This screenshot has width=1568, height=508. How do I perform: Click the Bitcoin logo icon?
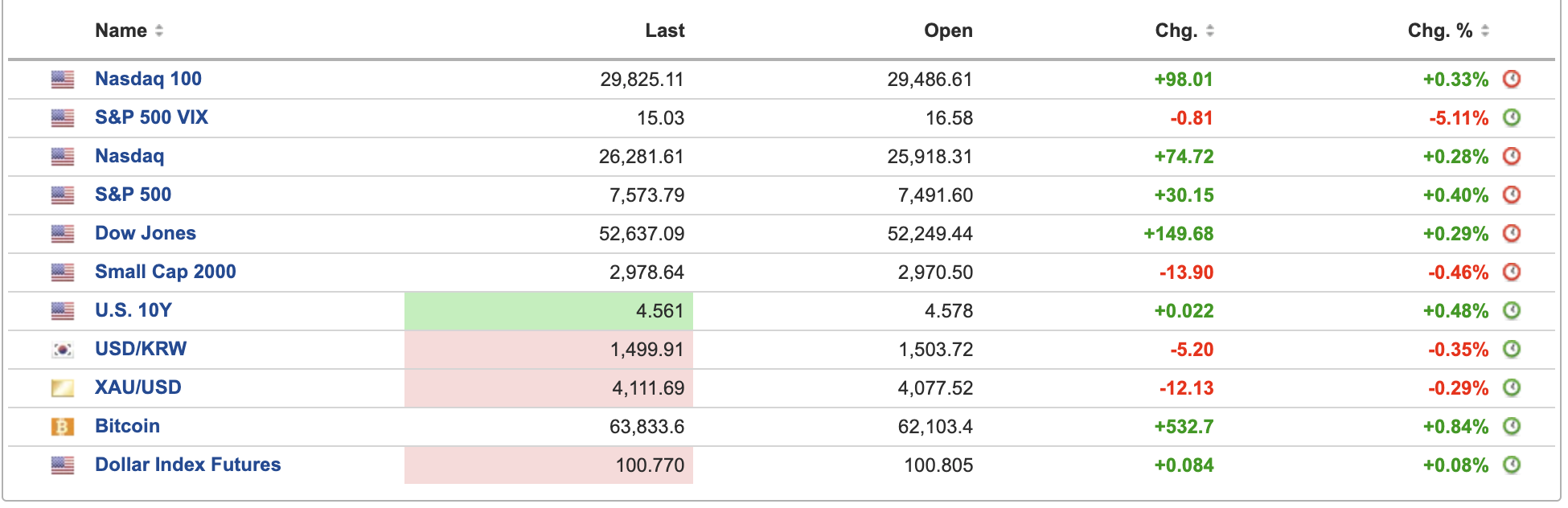[x=63, y=427]
